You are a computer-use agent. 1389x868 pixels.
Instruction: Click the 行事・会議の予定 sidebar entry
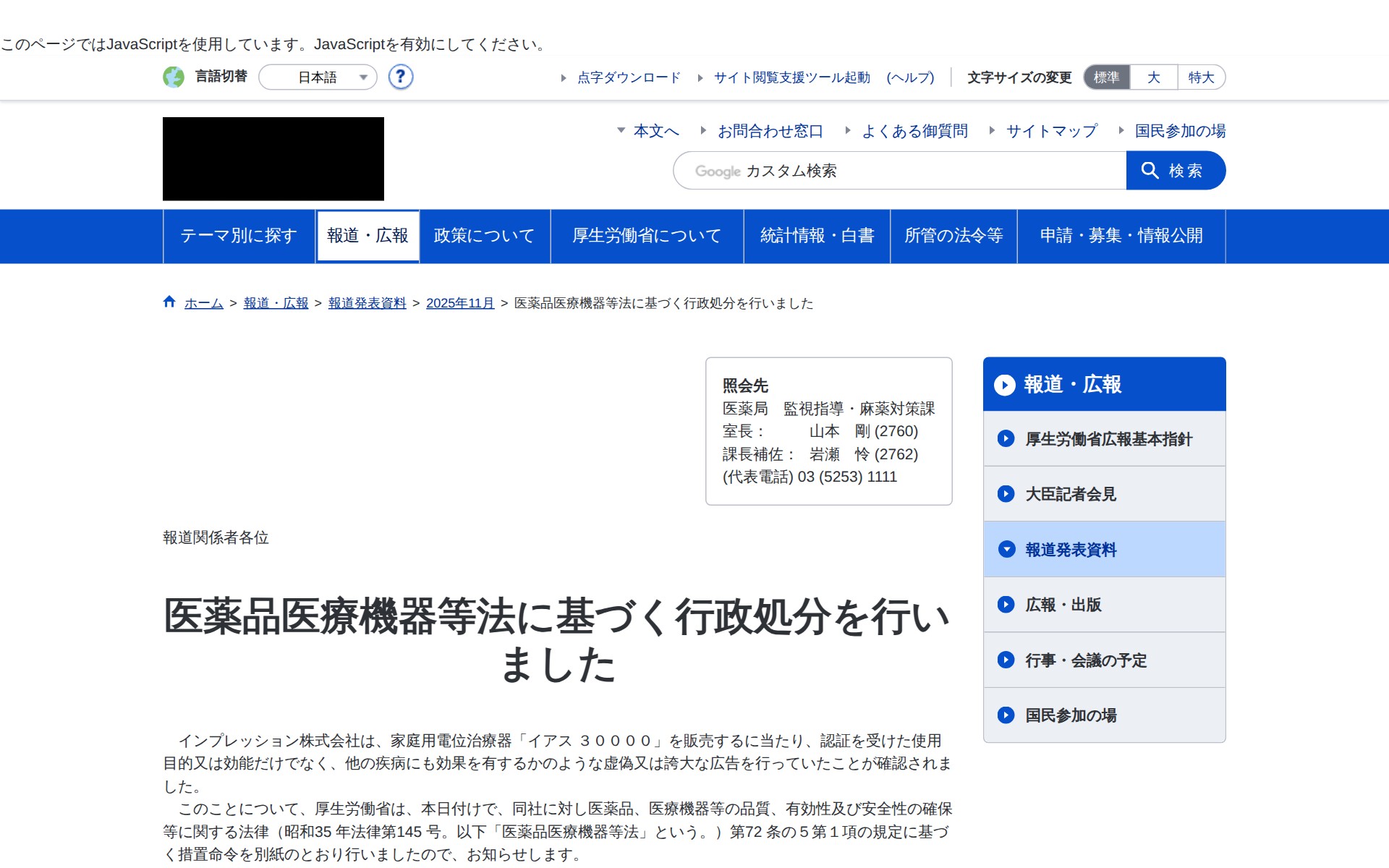[x=1086, y=660]
